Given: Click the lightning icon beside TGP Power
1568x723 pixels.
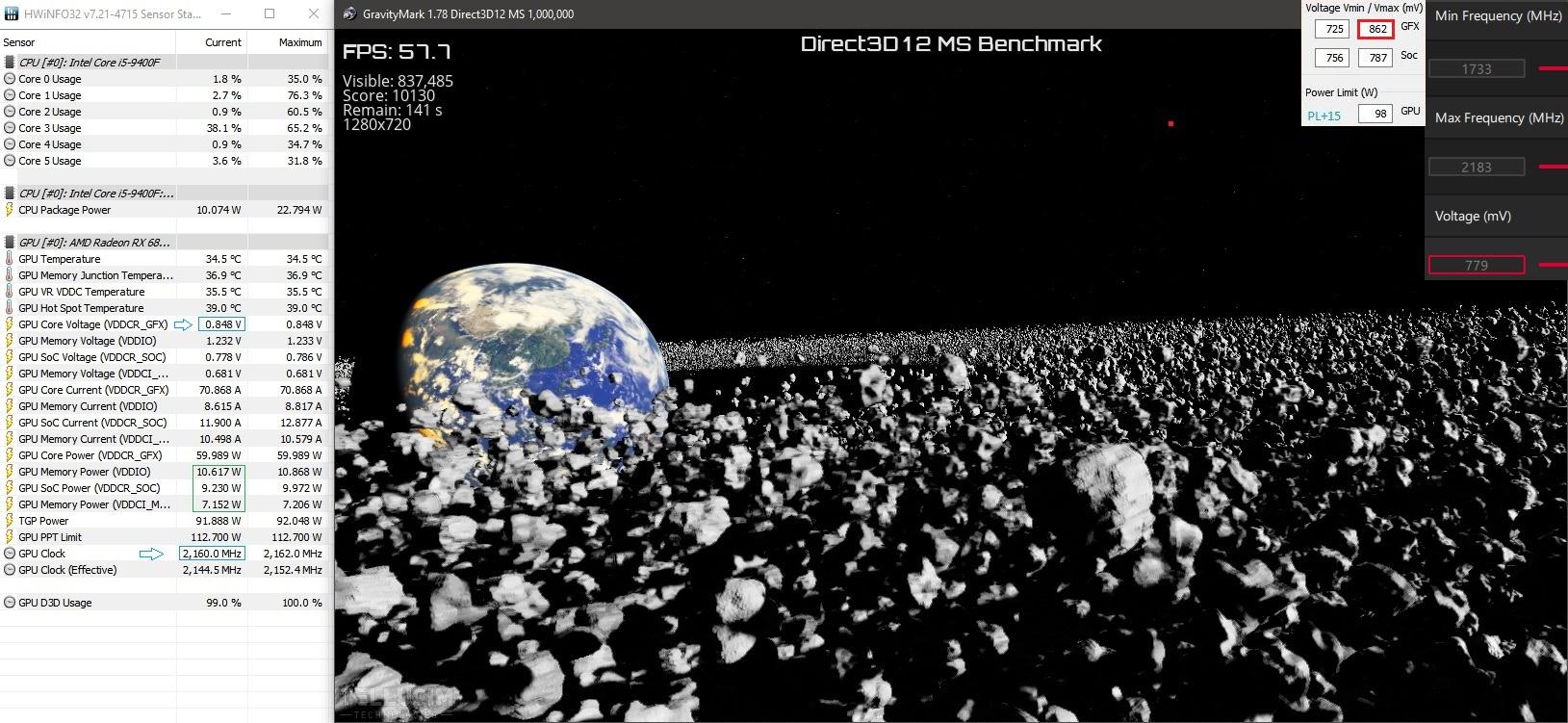Looking at the screenshot, I should 10,521.
